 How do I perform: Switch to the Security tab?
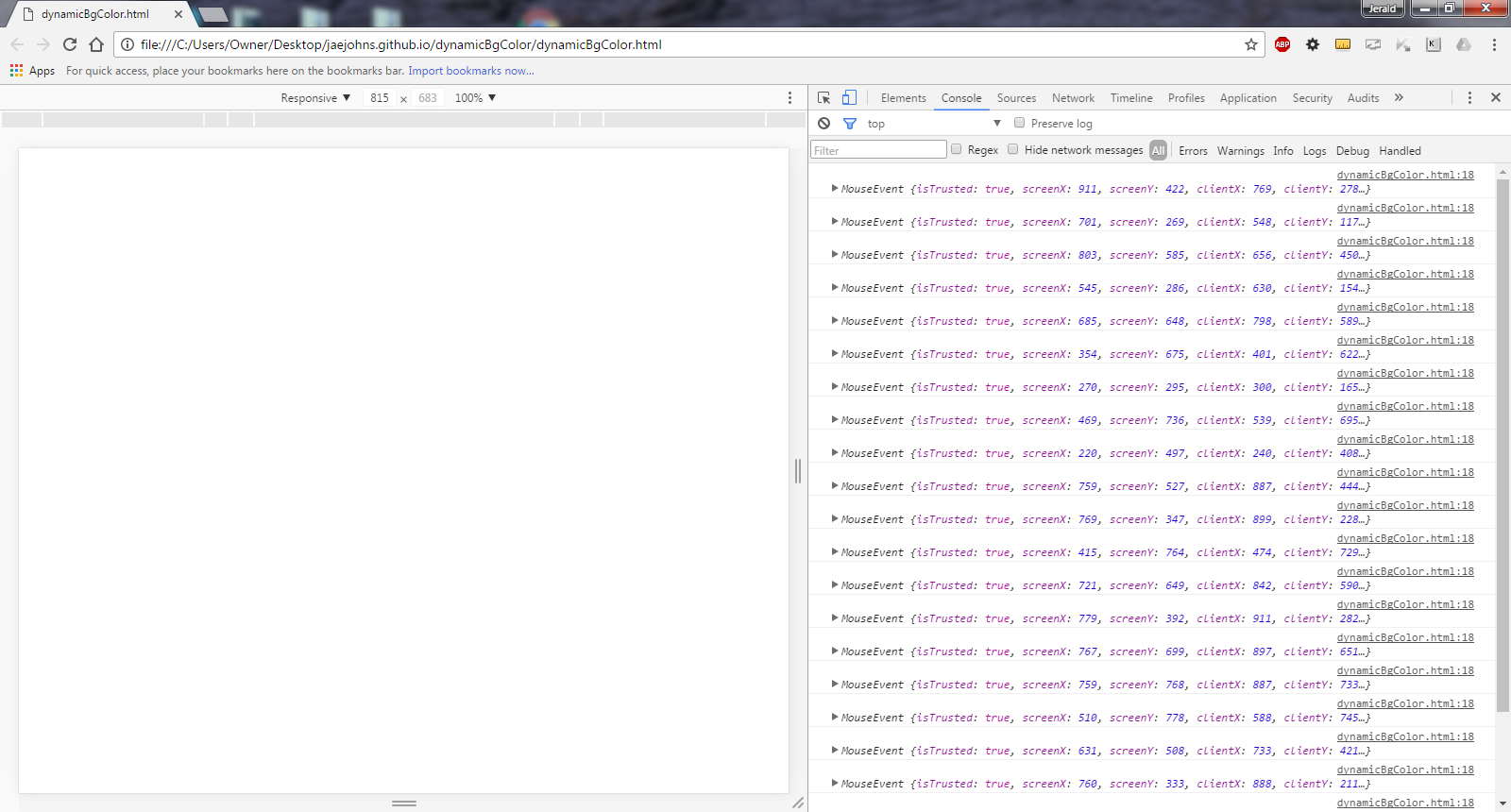(x=1312, y=98)
